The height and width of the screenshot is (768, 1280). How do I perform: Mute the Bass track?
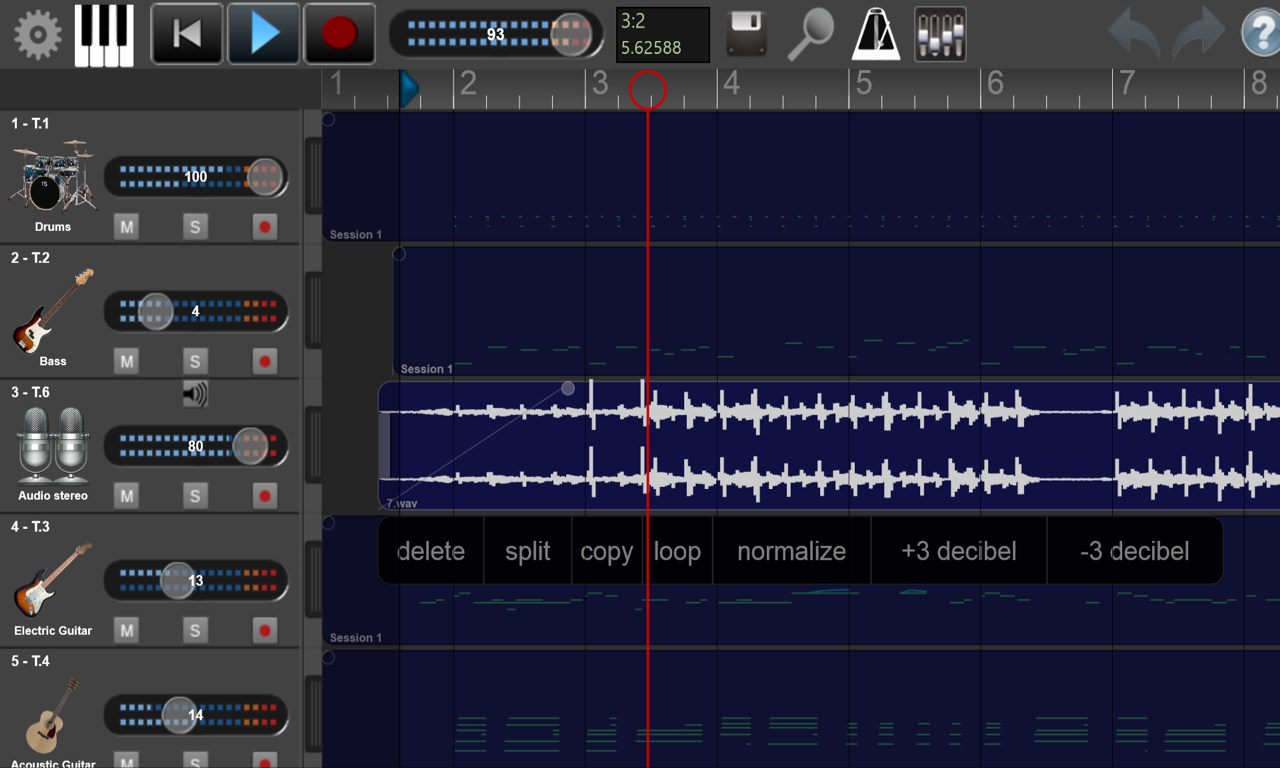tap(126, 361)
